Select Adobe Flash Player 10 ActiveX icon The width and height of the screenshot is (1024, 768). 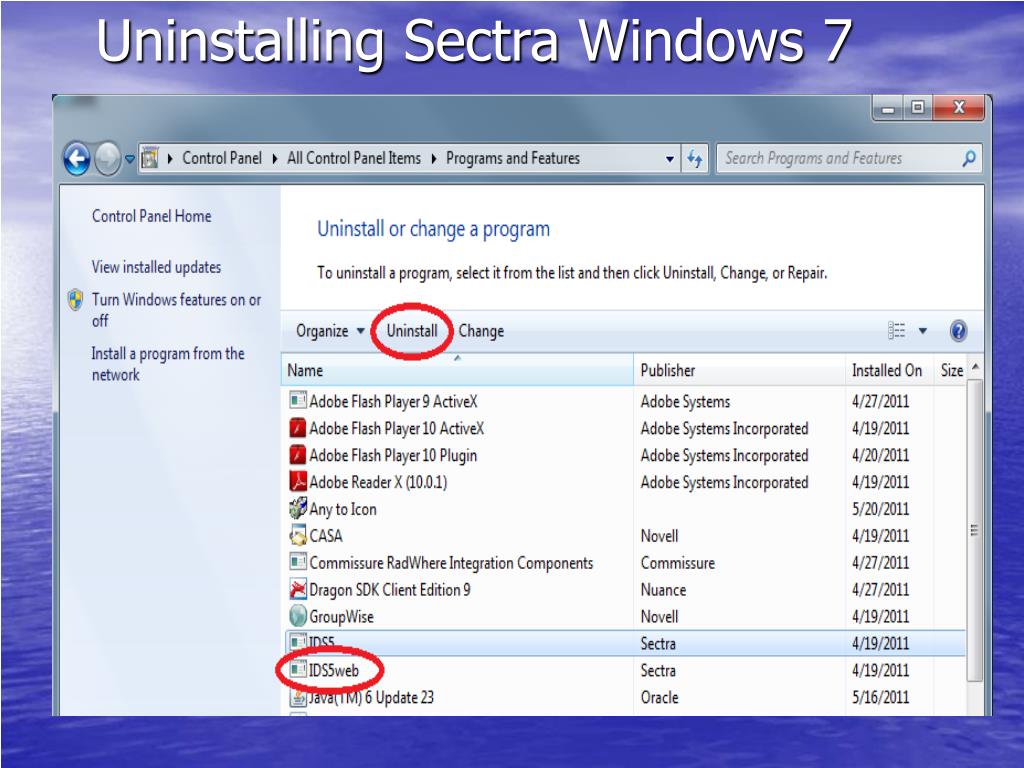[x=298, y=428]
